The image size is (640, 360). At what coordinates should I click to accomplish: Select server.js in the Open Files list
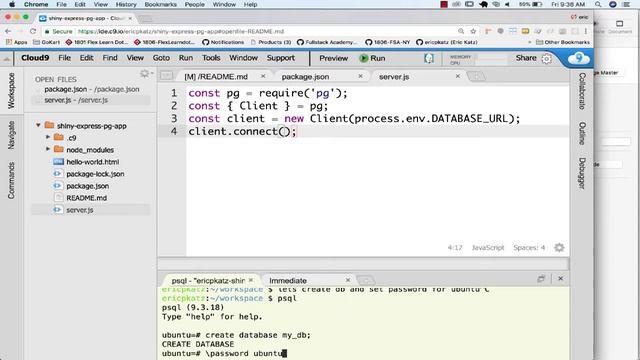coord(76,100)
